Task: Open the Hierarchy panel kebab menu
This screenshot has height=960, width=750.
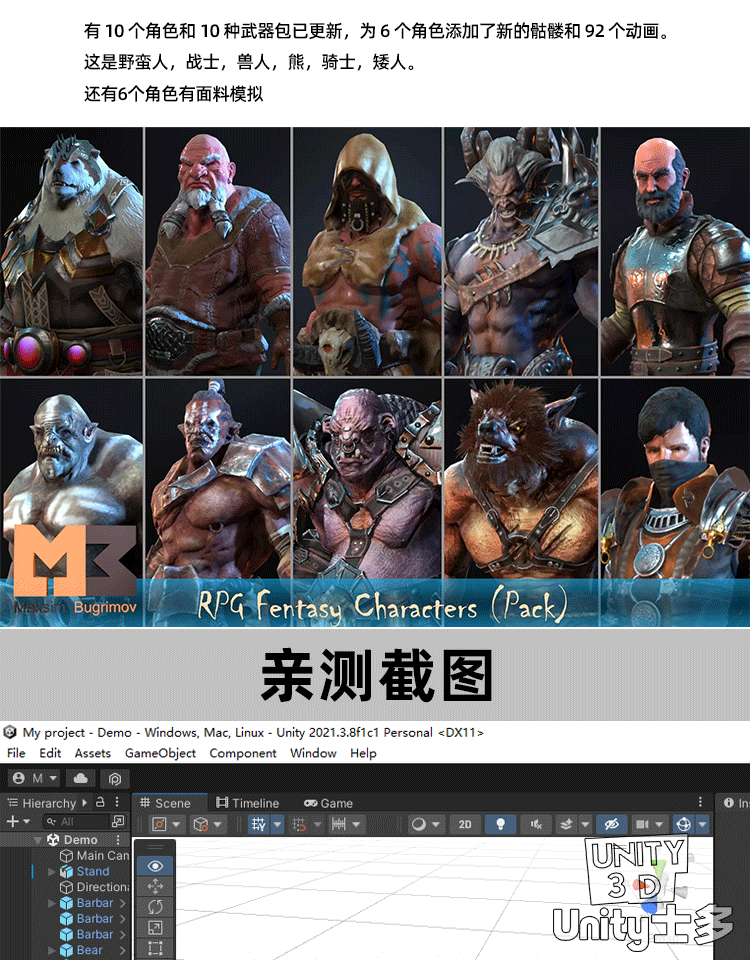Action: pos(117,802)
